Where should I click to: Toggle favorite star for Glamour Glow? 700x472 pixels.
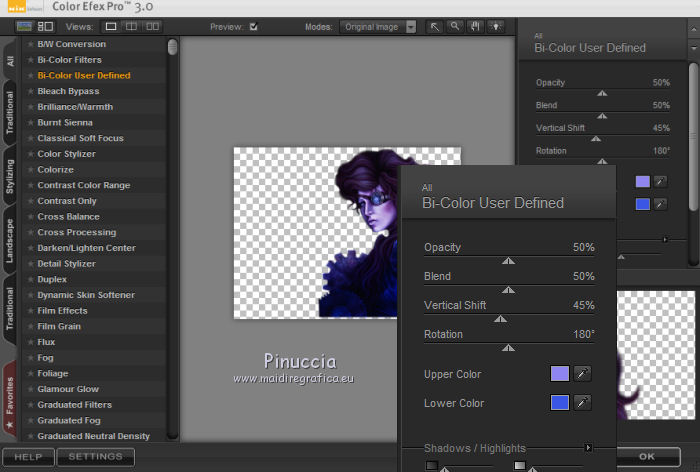30,389
